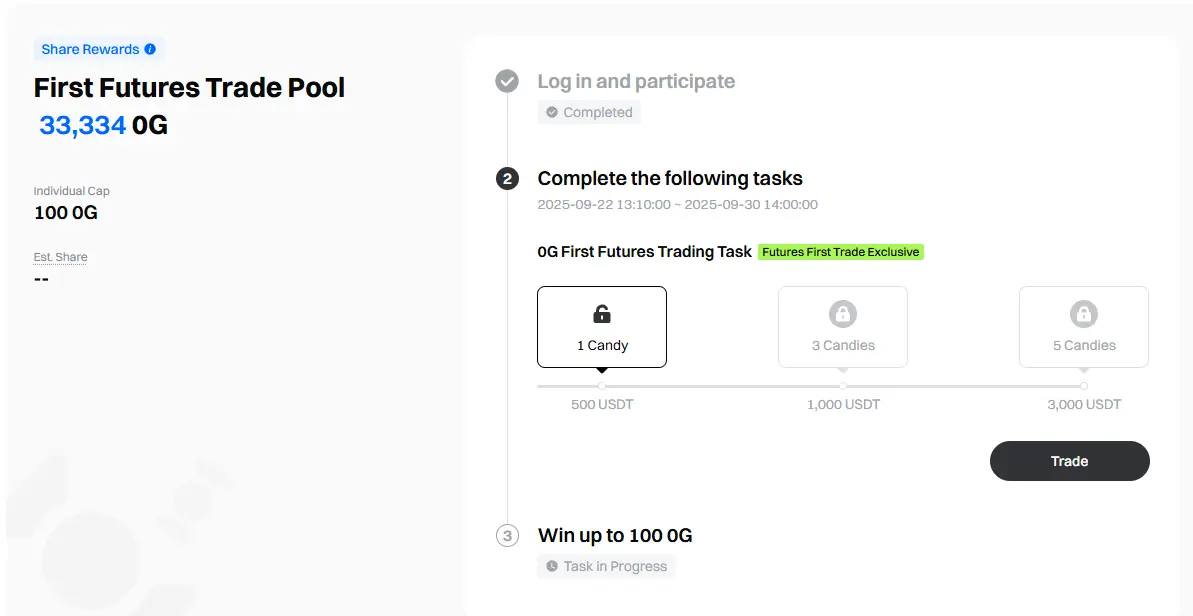1193x616 pixels.
Task: Click the green checkmark step one icon
Action: 507,81
